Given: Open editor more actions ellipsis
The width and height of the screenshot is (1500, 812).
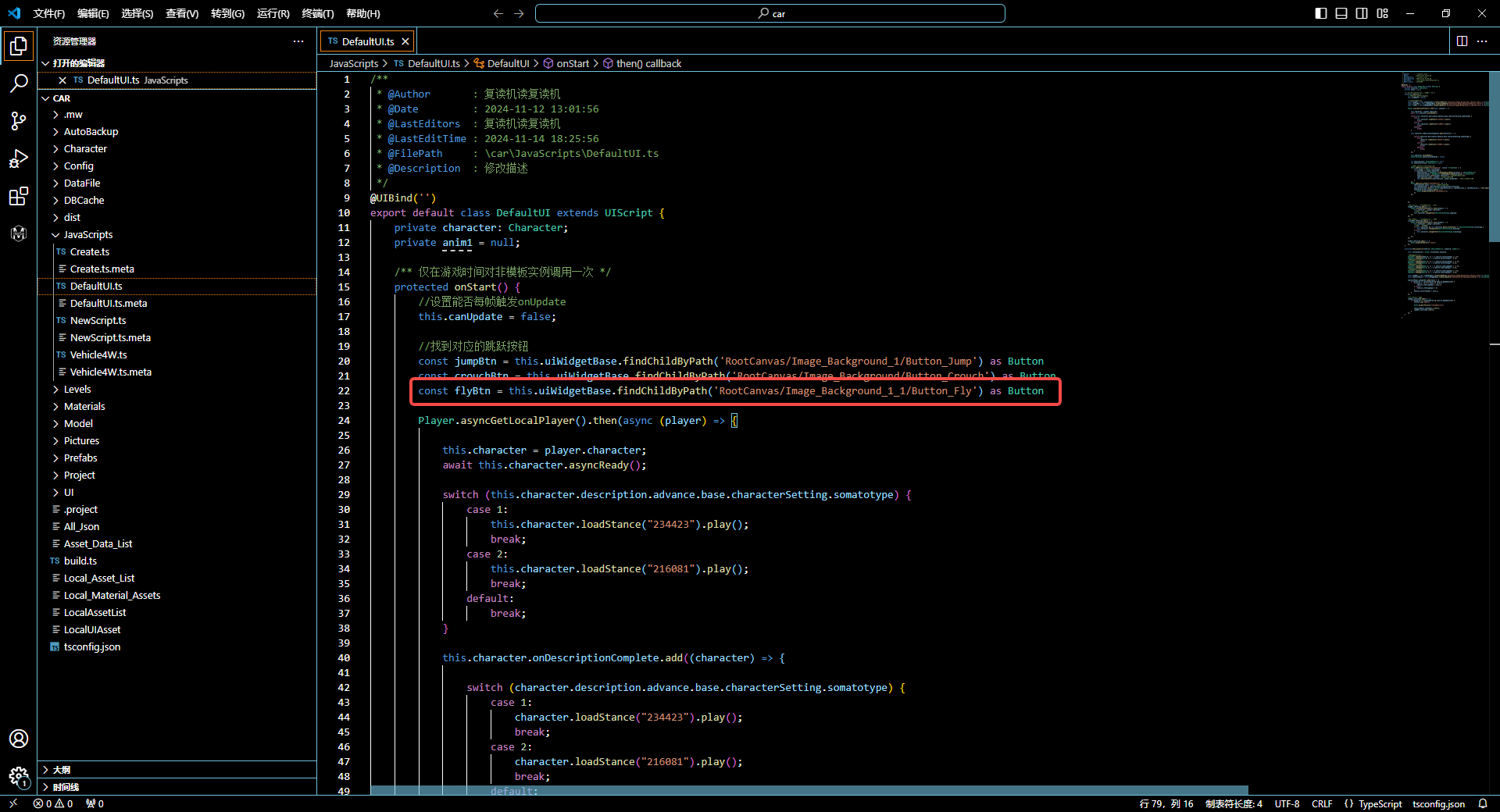Looking at the screenshot, I should point(1482,41).
